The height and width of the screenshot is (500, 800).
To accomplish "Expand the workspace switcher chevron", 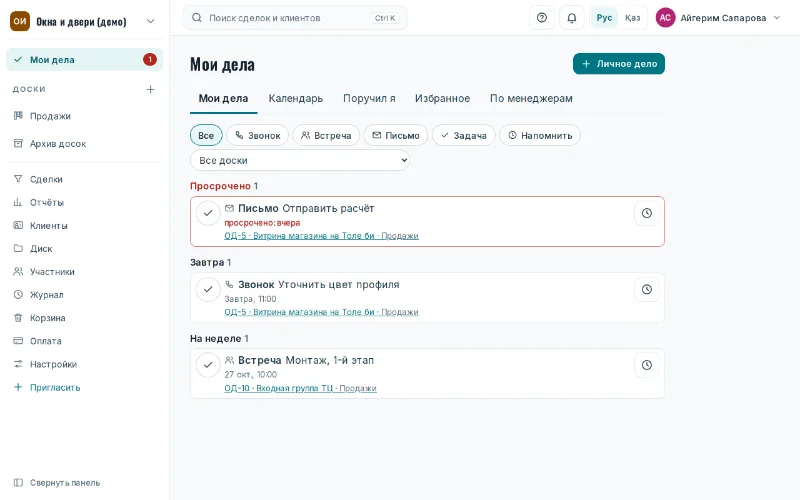I will (151, 21).
